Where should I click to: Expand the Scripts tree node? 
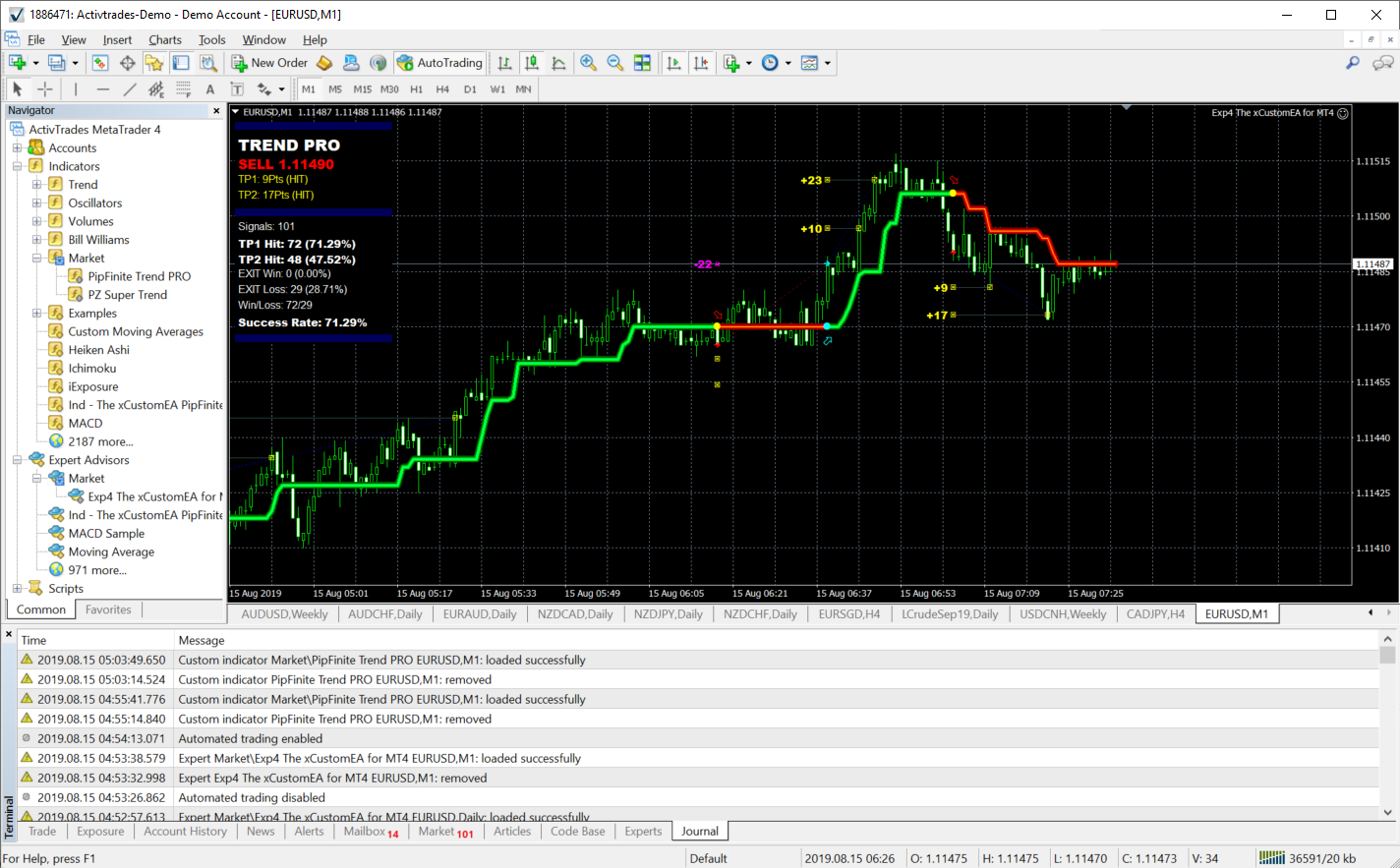pyautogui.click(x=17, y=589)
